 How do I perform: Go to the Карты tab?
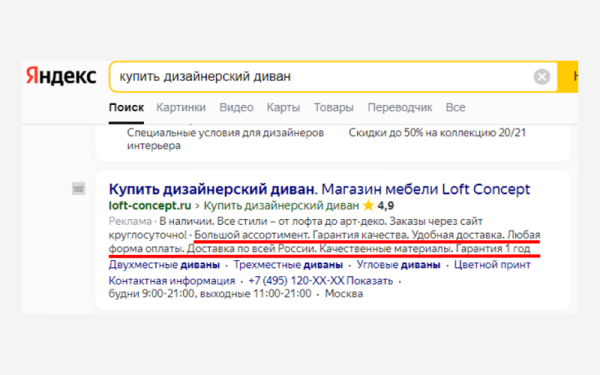pyautogui.click(x=283, y=108)
